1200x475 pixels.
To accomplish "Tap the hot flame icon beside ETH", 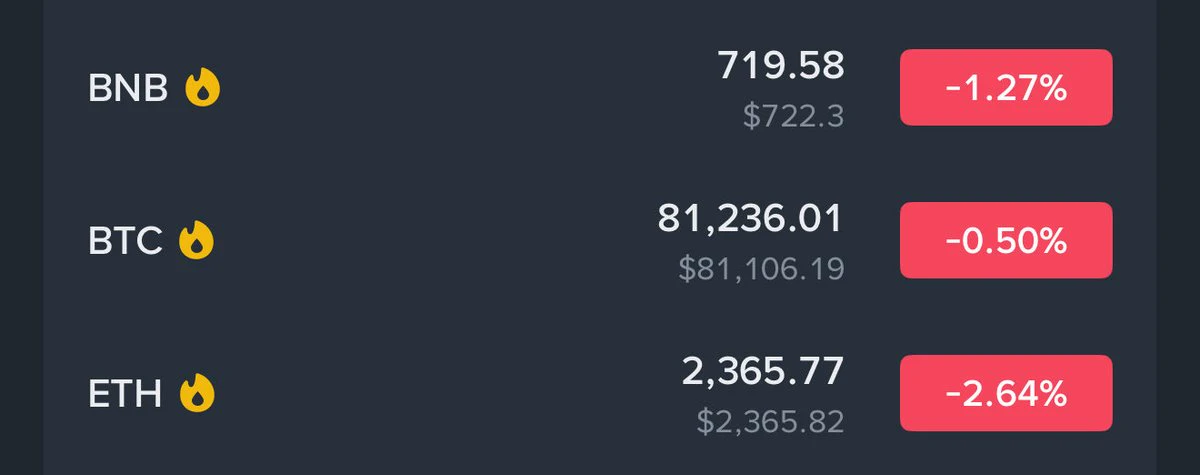I will 197,393.
